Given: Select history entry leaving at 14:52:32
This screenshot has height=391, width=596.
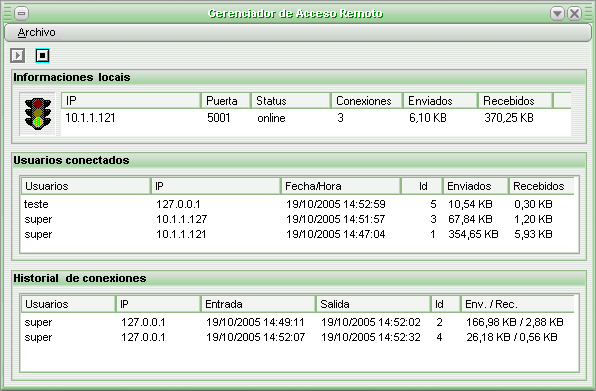Looking at the screenshot, I should click(298, 337).
